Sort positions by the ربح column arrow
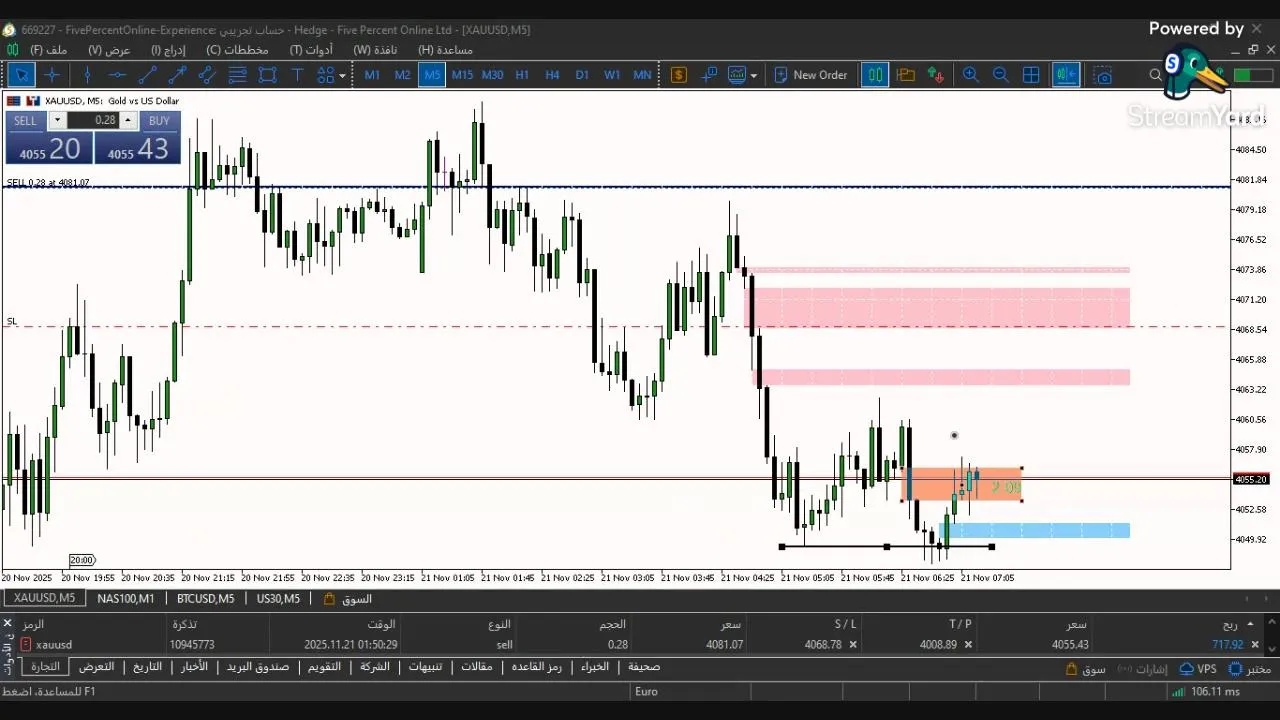 coord(1249,624)
